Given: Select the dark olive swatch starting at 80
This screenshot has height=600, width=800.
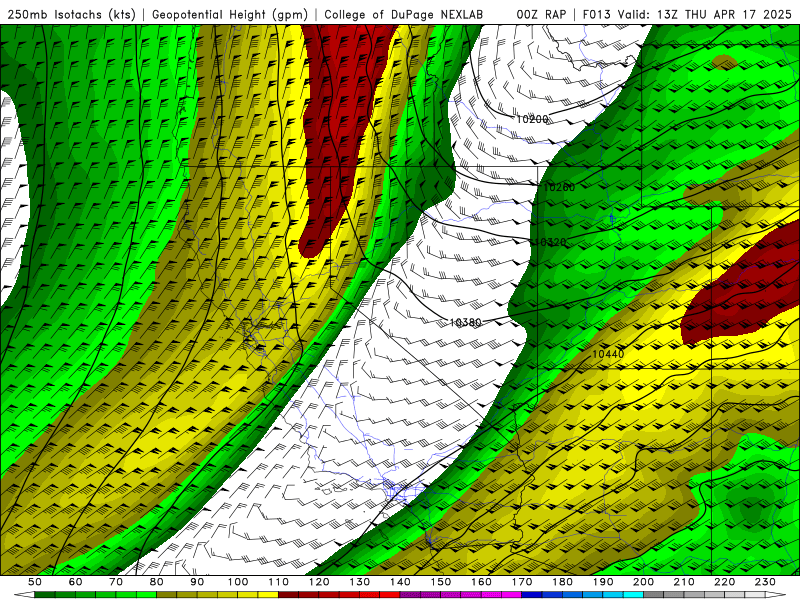Looking at the screenshot, I should (x=166, y=594).
